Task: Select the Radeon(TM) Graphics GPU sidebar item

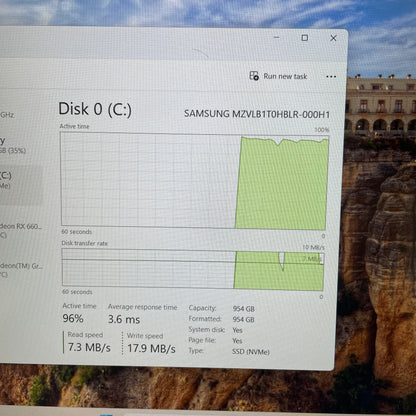Action: pos(21,270)
